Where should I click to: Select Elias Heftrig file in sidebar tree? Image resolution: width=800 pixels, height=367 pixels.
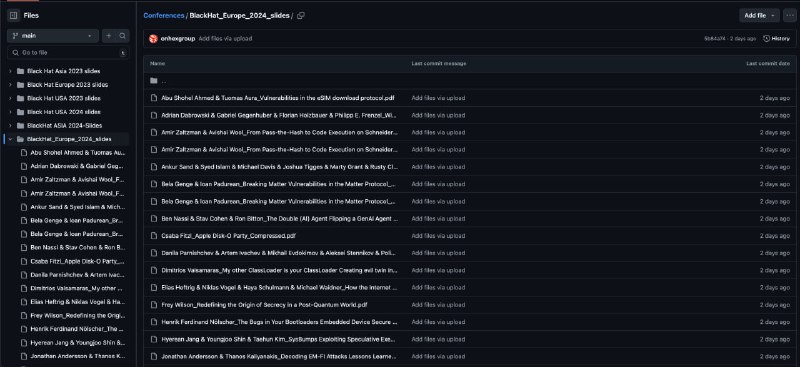coord(78,302)
